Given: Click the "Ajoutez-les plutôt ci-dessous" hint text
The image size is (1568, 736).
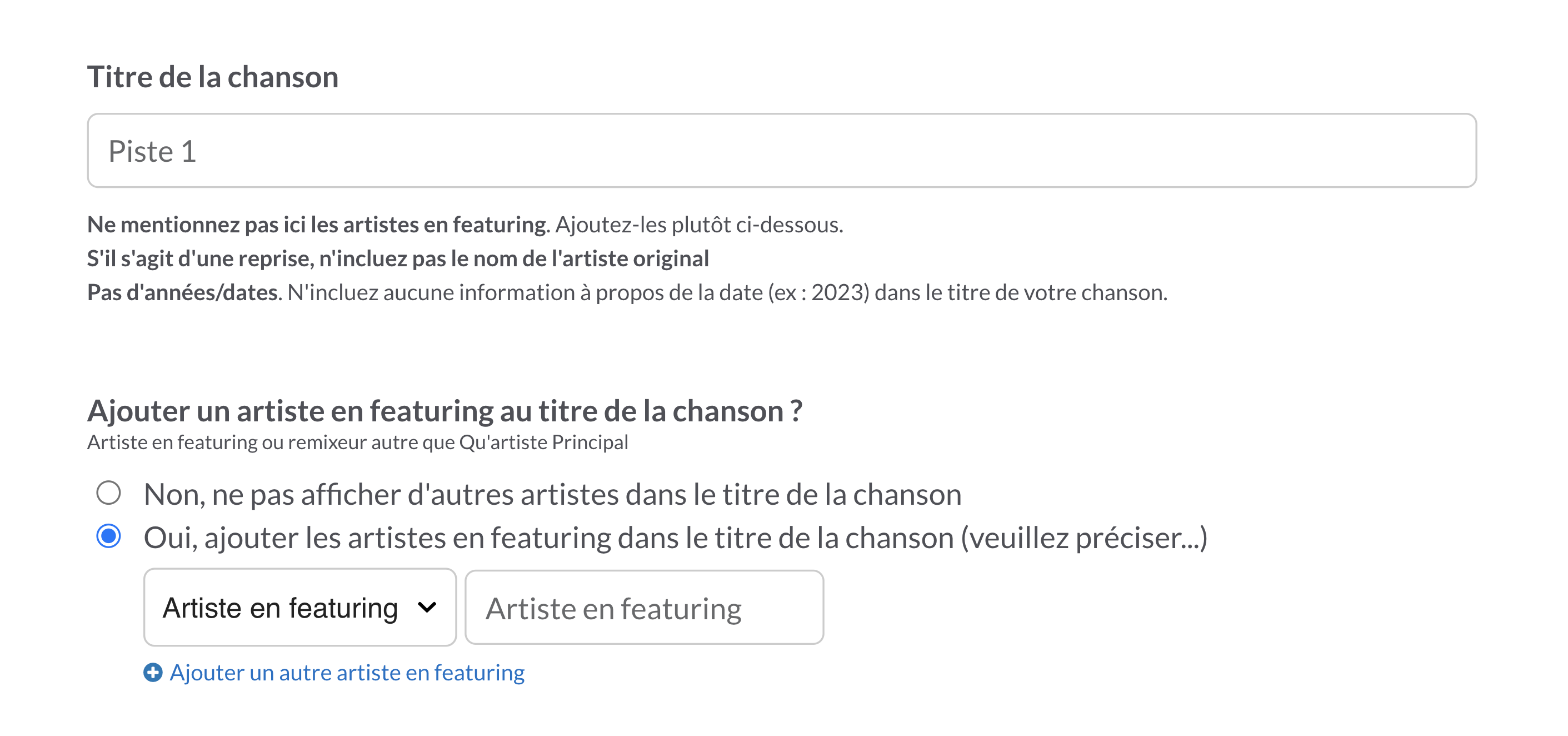Looking at the screenshot, I should pyautogui.click(x=699, y=225).
